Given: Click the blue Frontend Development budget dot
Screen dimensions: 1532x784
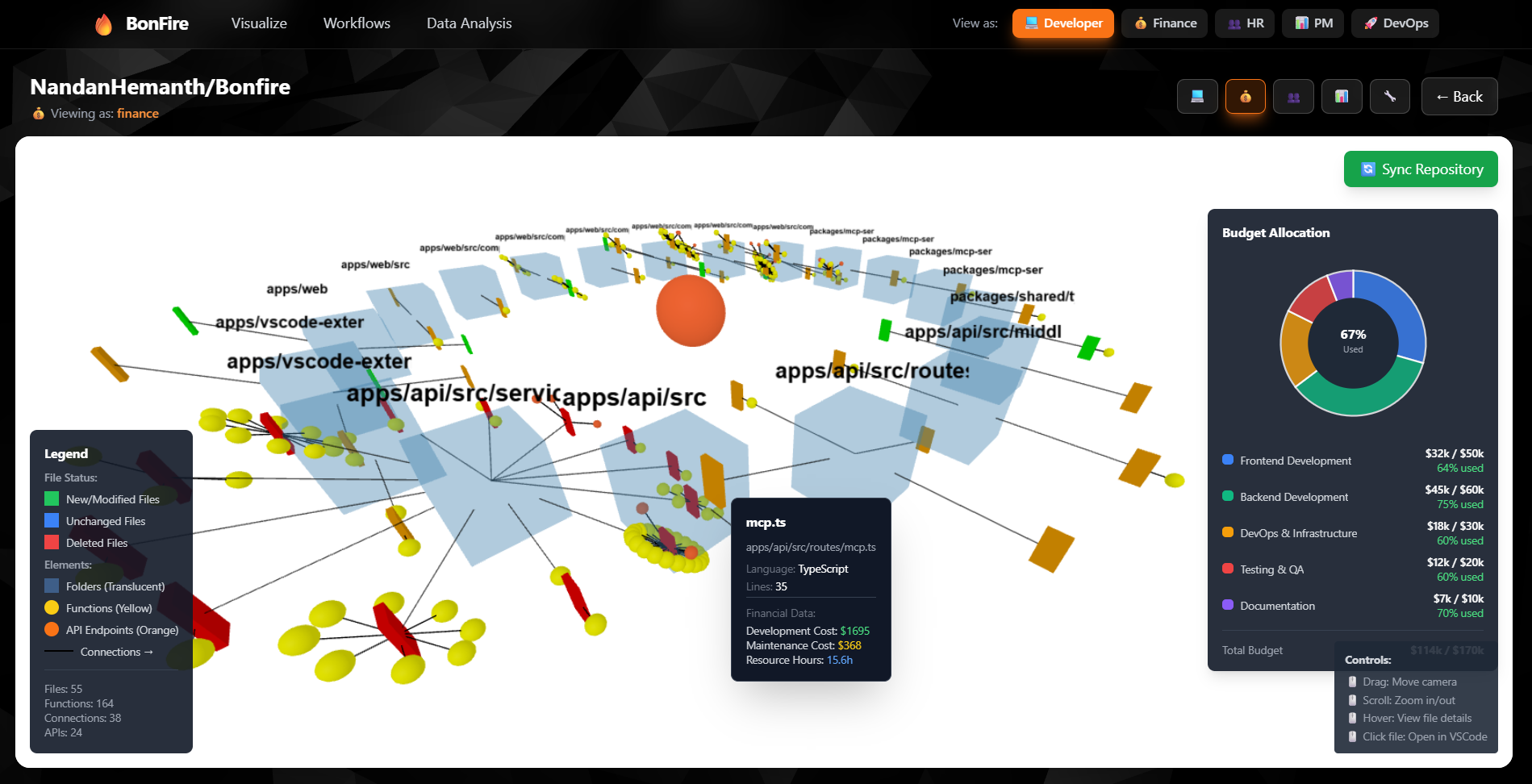Looking at the screenshot, I should (1228, 460).
